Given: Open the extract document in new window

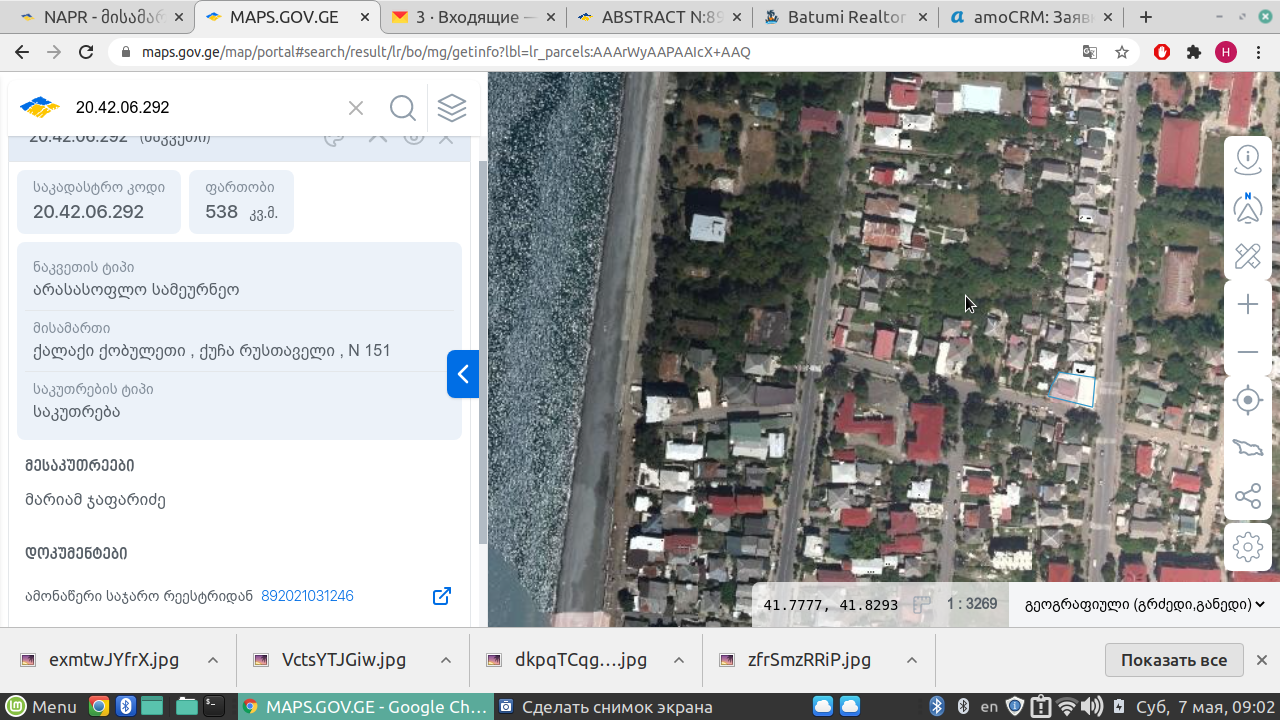Looking at the screenshot, I should click(x=441, y=596).
